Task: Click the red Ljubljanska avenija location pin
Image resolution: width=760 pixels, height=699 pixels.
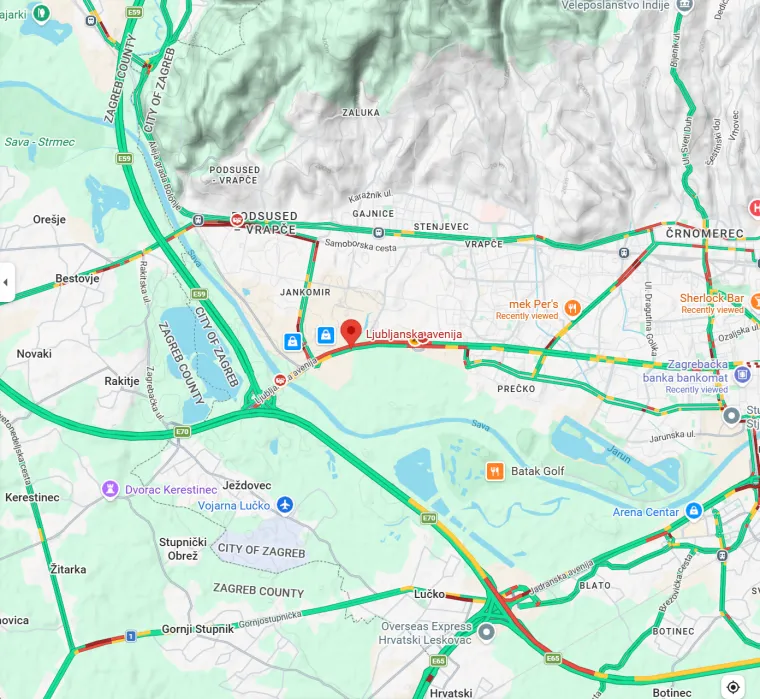Action: pos(351,333)
